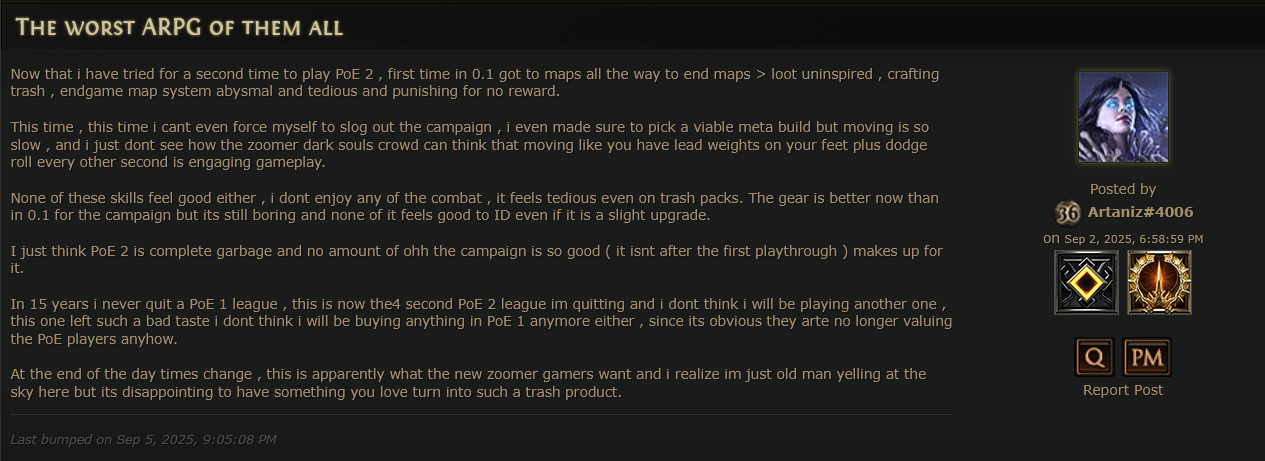Click the 'Posted by' label
1265x461 pixels.
1123,189
